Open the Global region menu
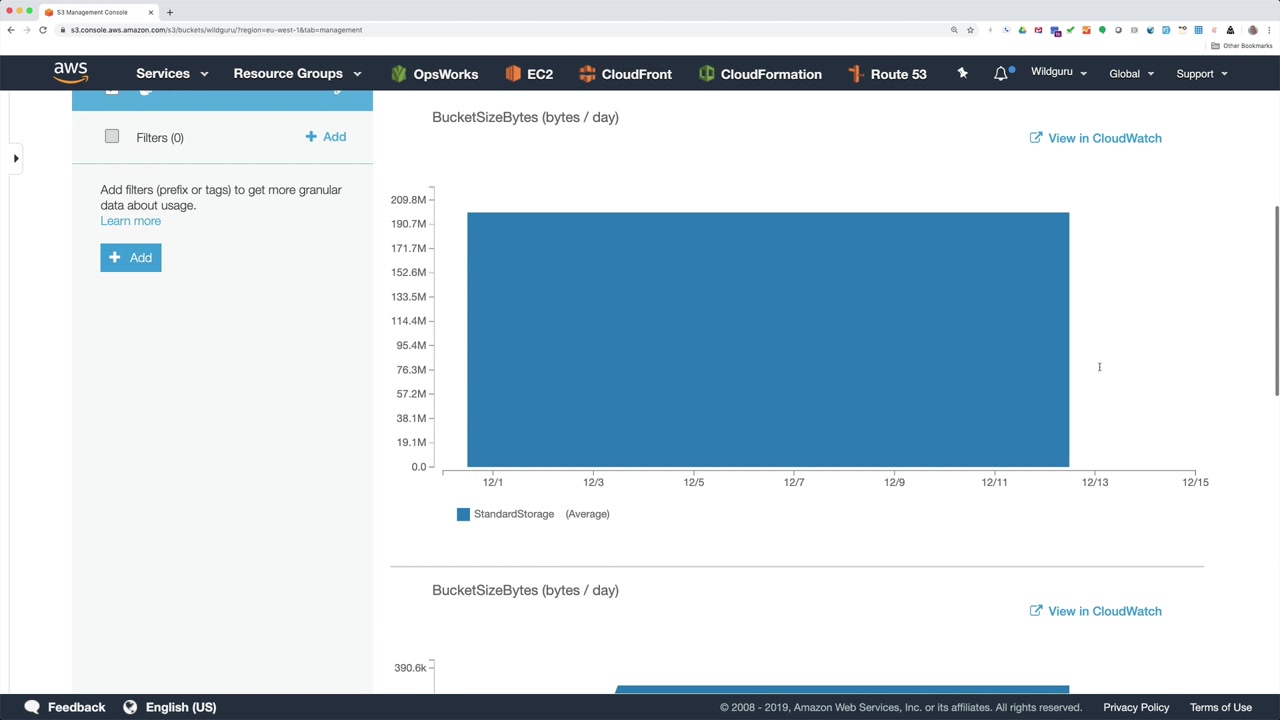This screenshot has width=1280, height=720. (1132, 74)
